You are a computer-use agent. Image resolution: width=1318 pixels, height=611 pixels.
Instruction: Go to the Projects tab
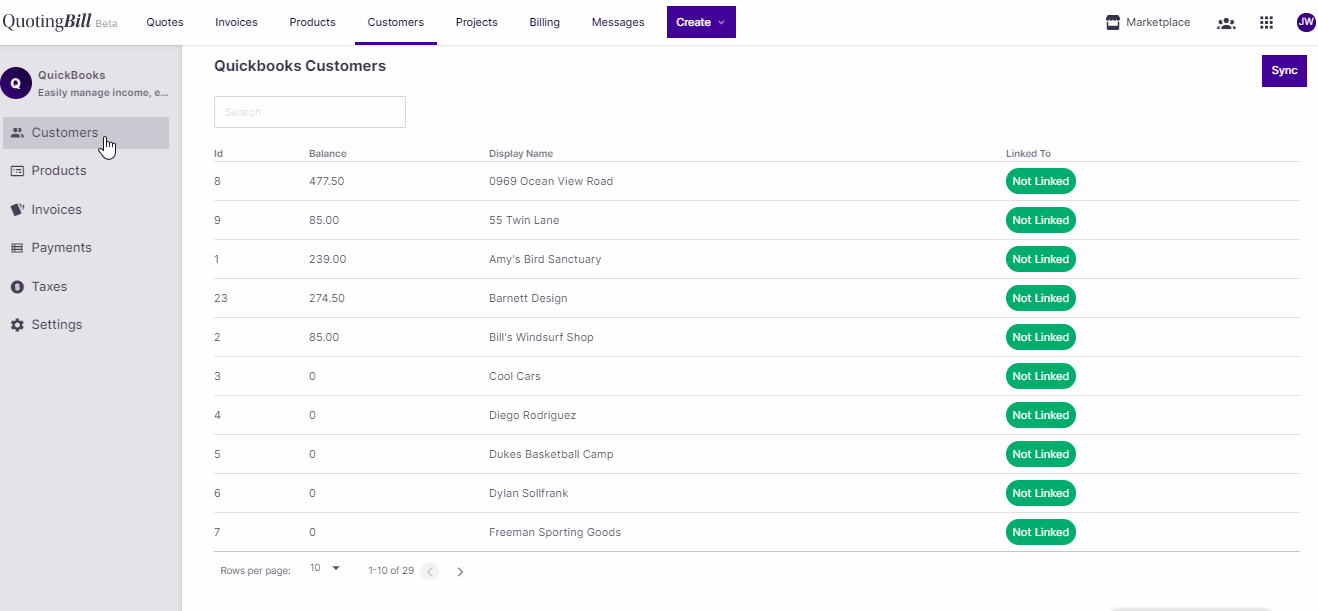(x=477, y=22)
